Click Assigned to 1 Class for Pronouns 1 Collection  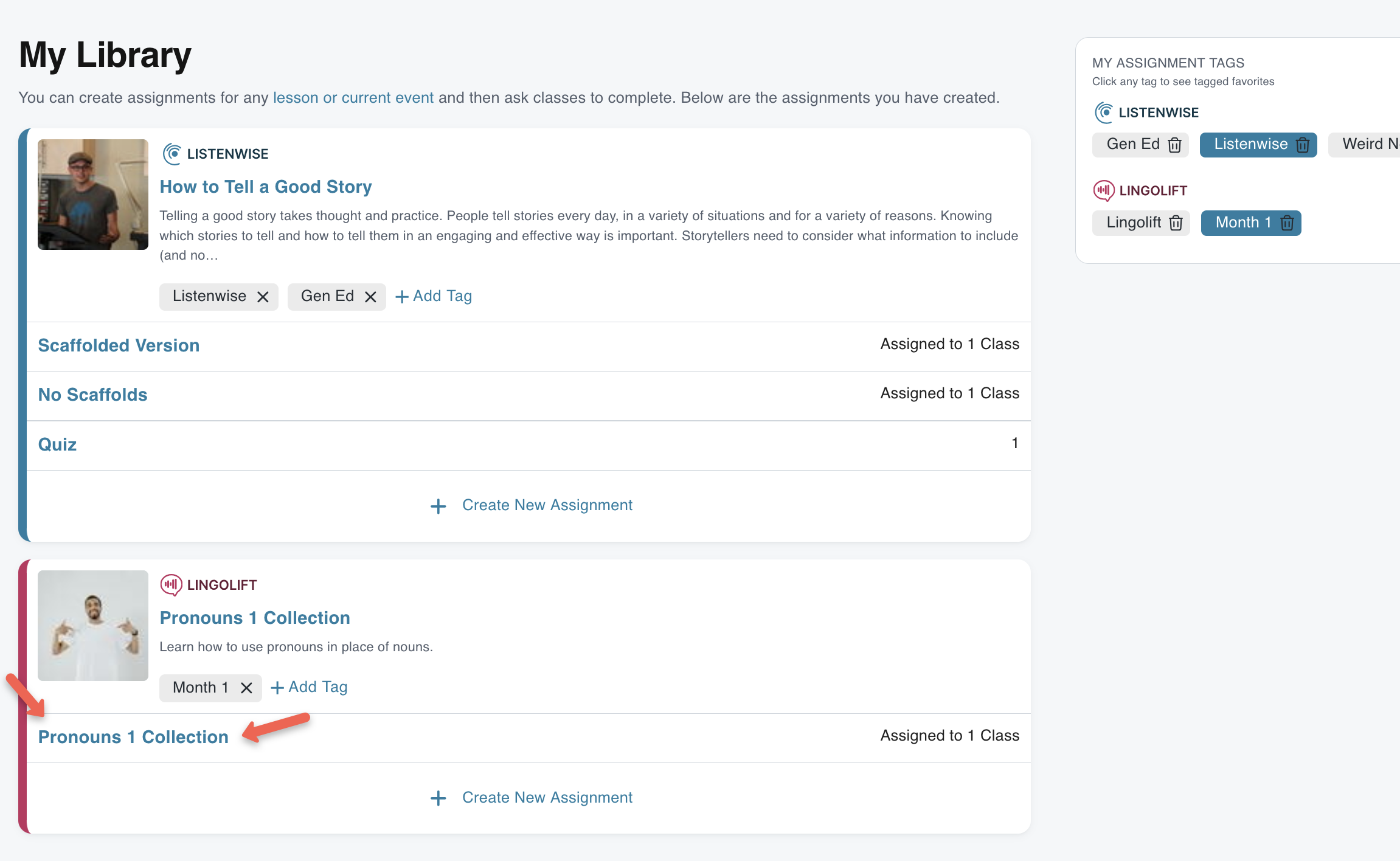coord(950,736)
